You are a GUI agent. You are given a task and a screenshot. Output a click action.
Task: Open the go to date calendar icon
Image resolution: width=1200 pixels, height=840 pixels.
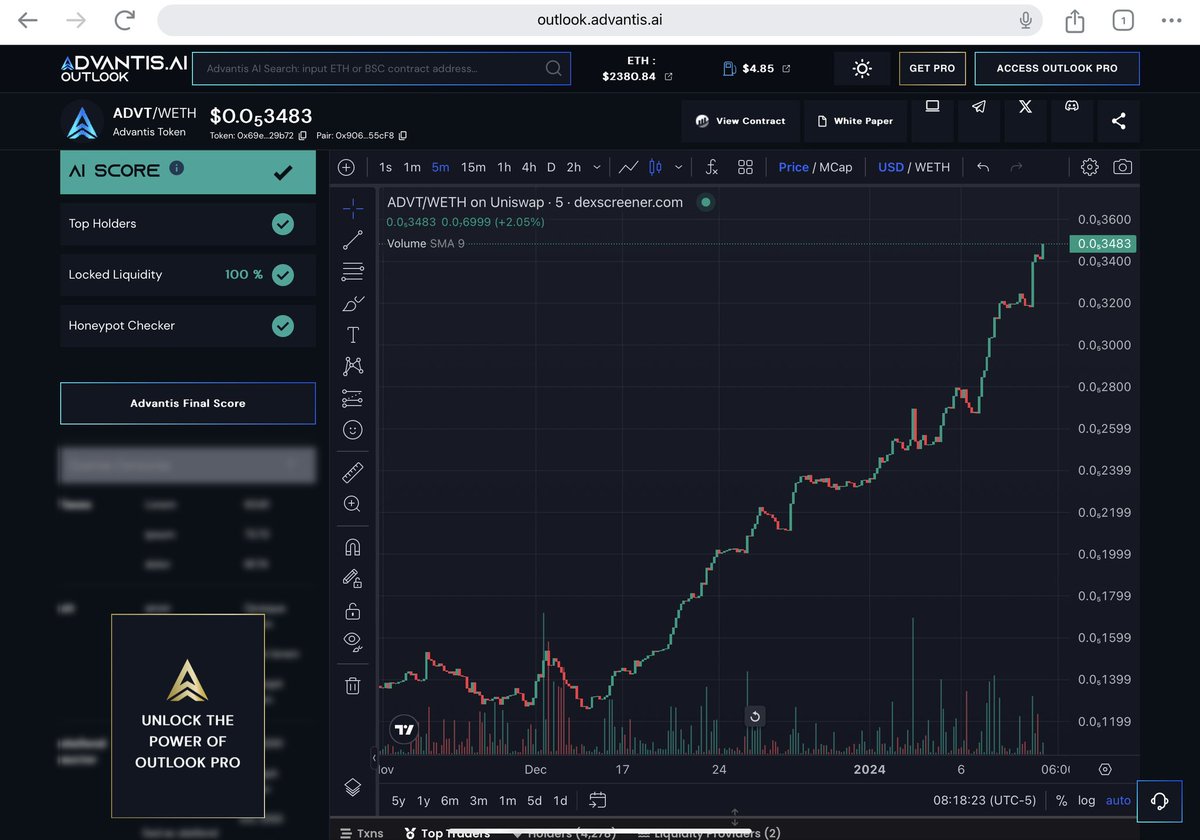point(598,800)
